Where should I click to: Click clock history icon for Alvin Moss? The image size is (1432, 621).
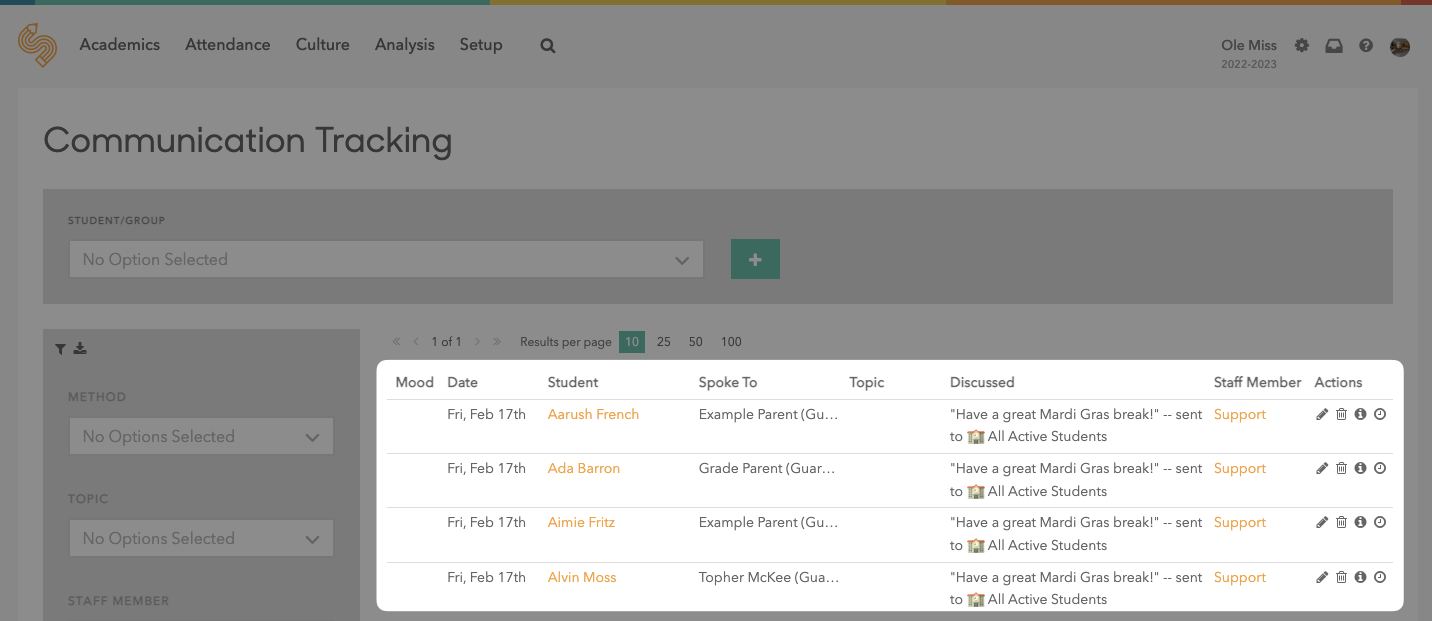pyautogui.click(x=1380, y=577)
